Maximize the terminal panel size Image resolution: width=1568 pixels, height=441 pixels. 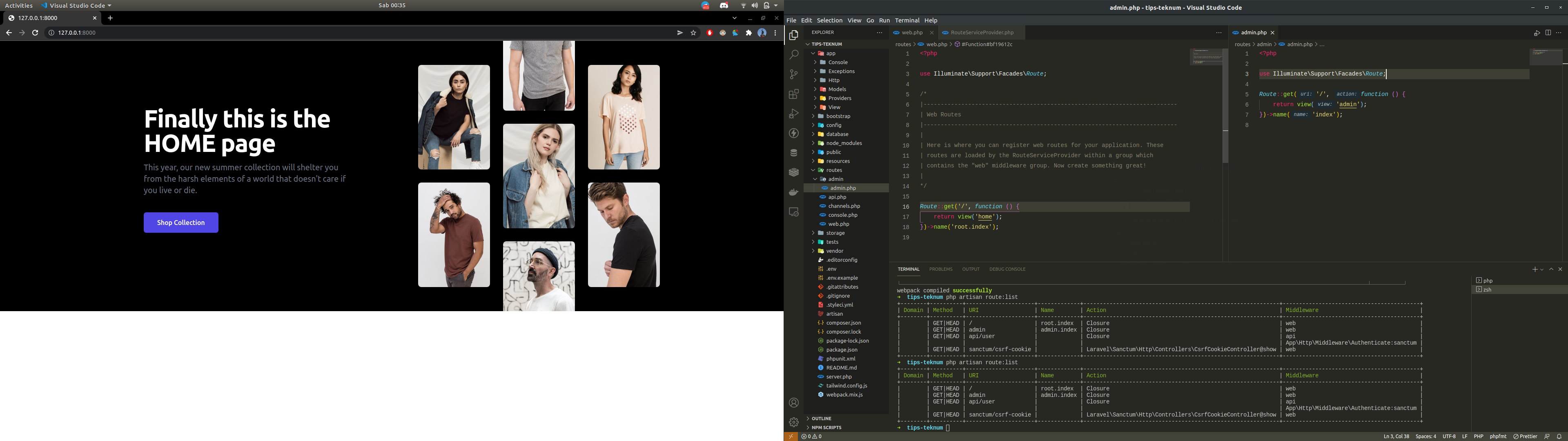pyautogui.click(x=1552, y=269)
